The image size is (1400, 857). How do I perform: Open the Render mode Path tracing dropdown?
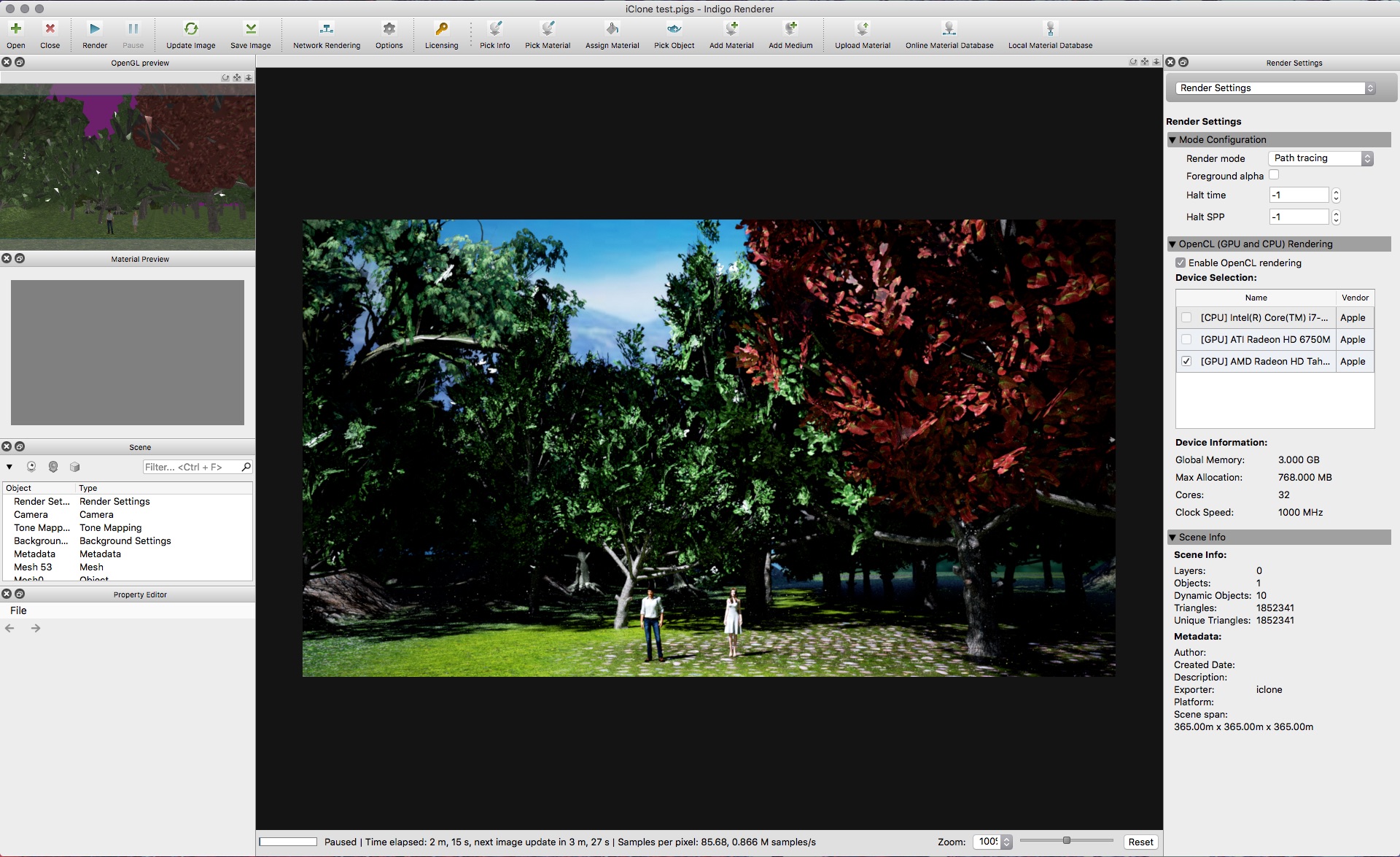tap(1321, 158)
